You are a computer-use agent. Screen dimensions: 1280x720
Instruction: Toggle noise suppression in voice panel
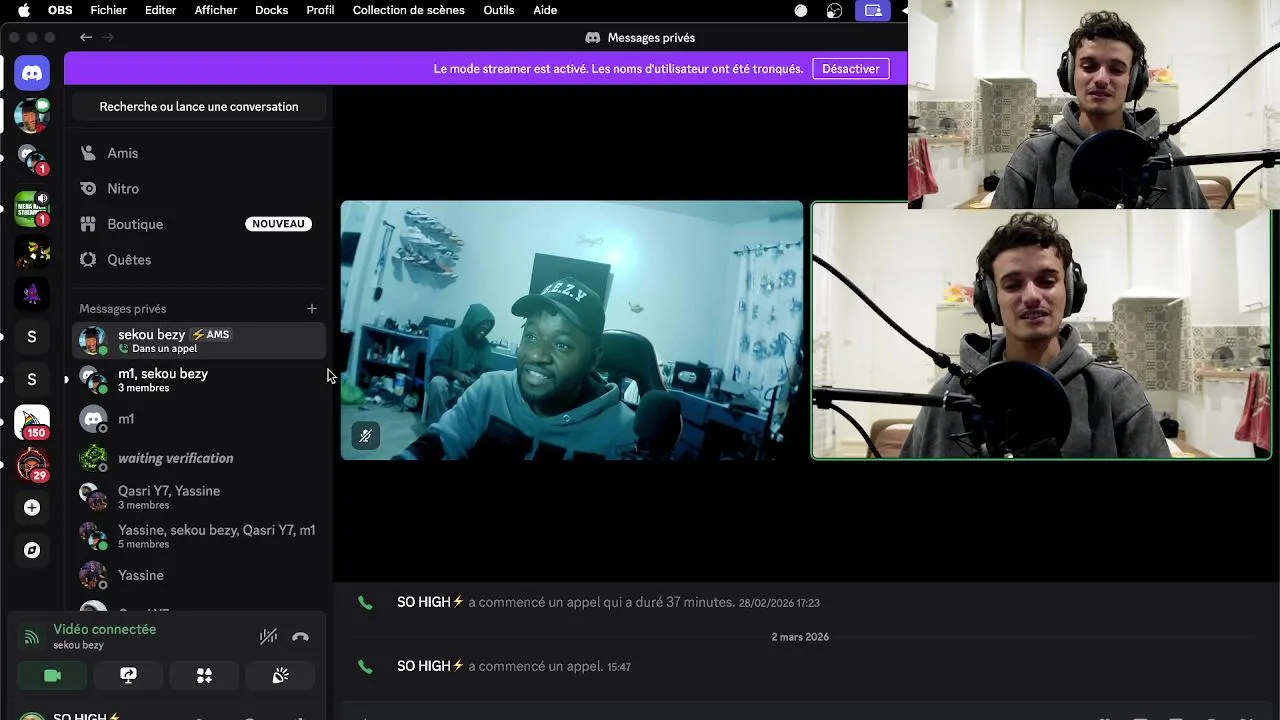click(x=268, y=636)
